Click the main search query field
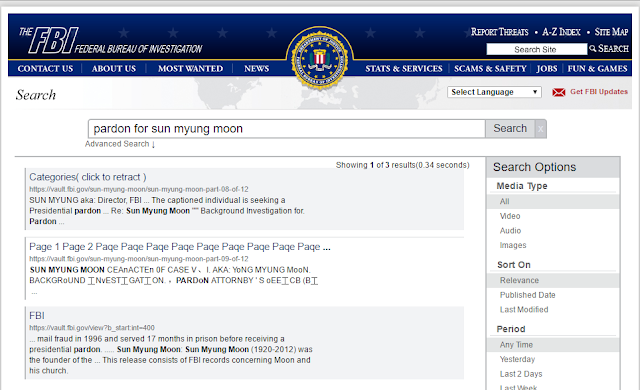This screenshot has width=640, height=390. pos(287,129)
